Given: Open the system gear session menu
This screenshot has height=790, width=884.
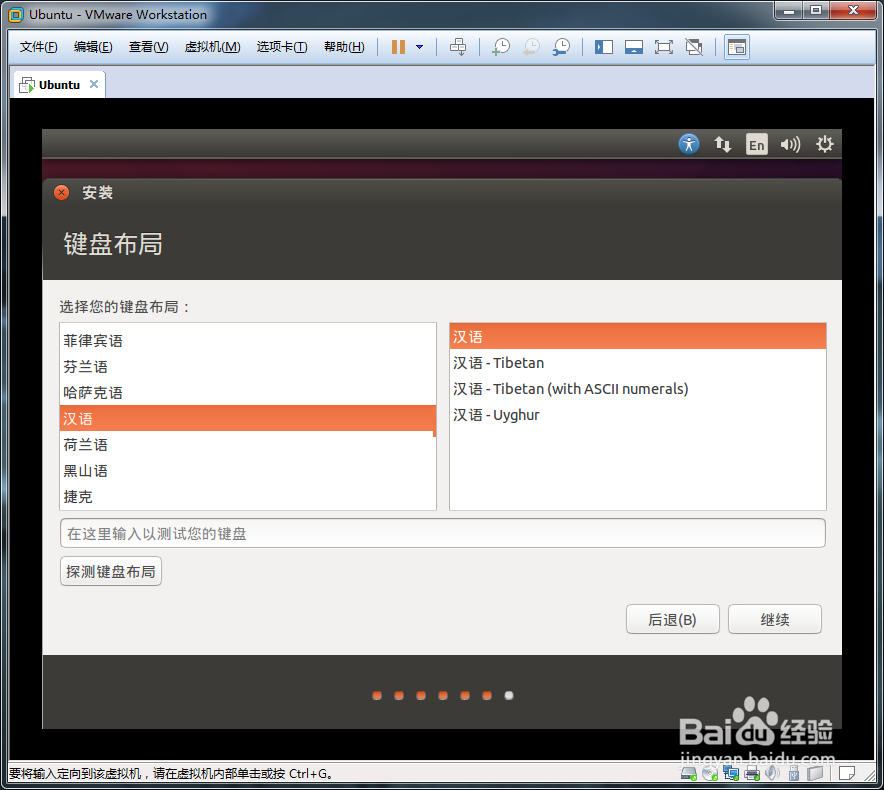Looking at the screenshot, I should click(824, 144).
